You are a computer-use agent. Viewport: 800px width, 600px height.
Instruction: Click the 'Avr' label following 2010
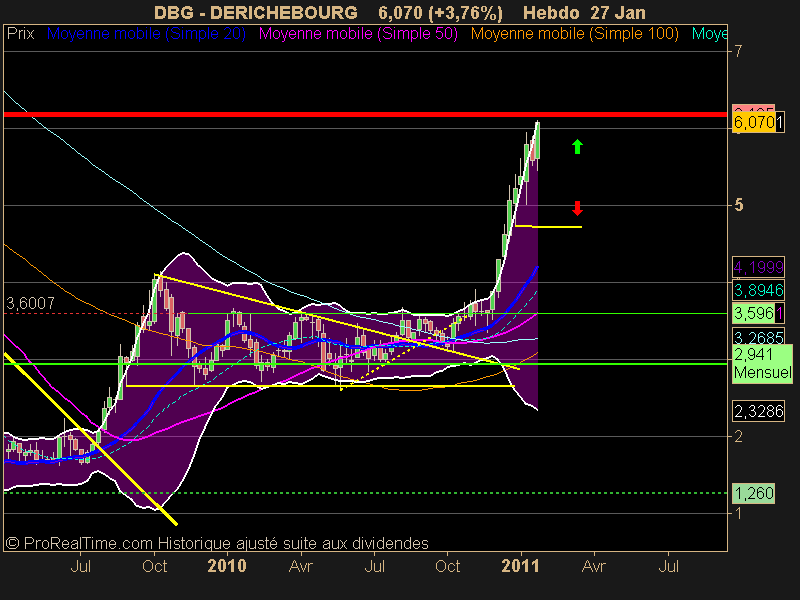tap(301, 566)
